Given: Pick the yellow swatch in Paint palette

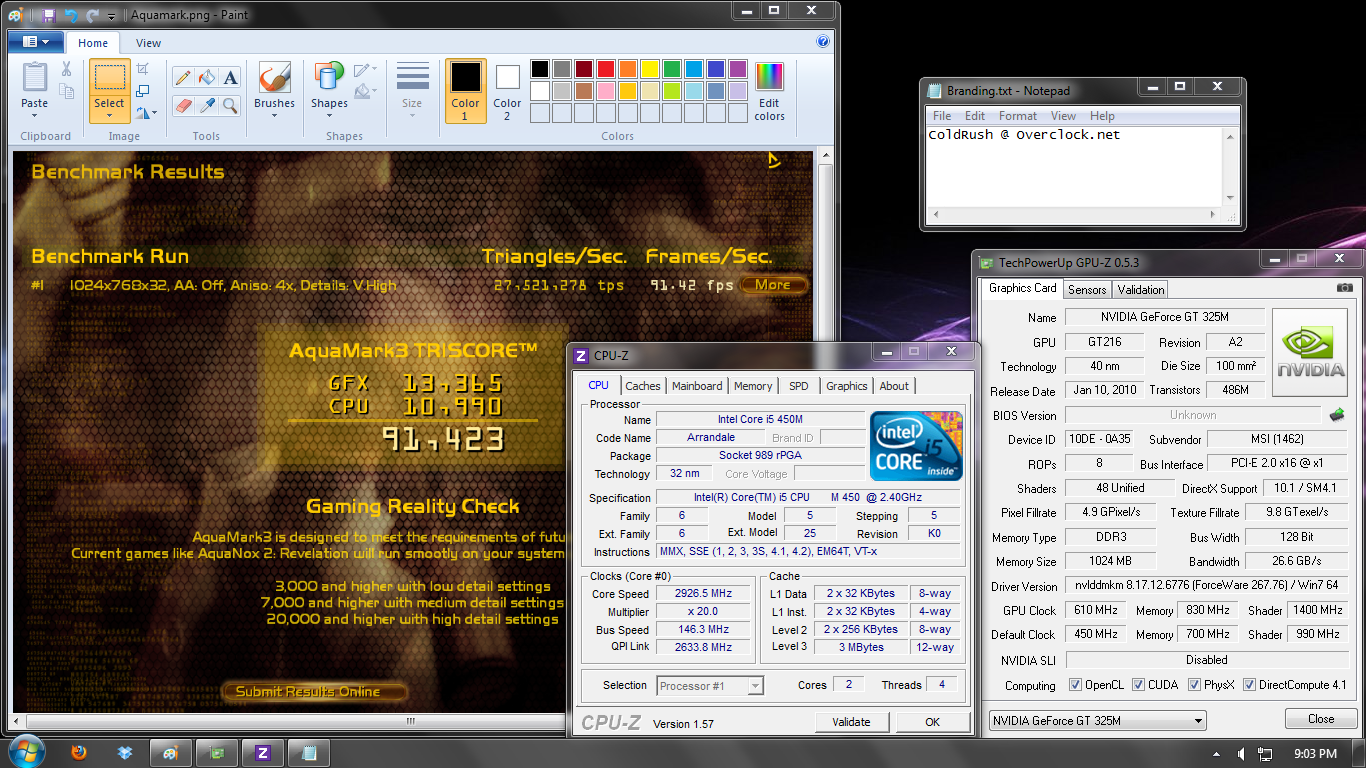Looking at the screenshot, I should click(649, 69).
